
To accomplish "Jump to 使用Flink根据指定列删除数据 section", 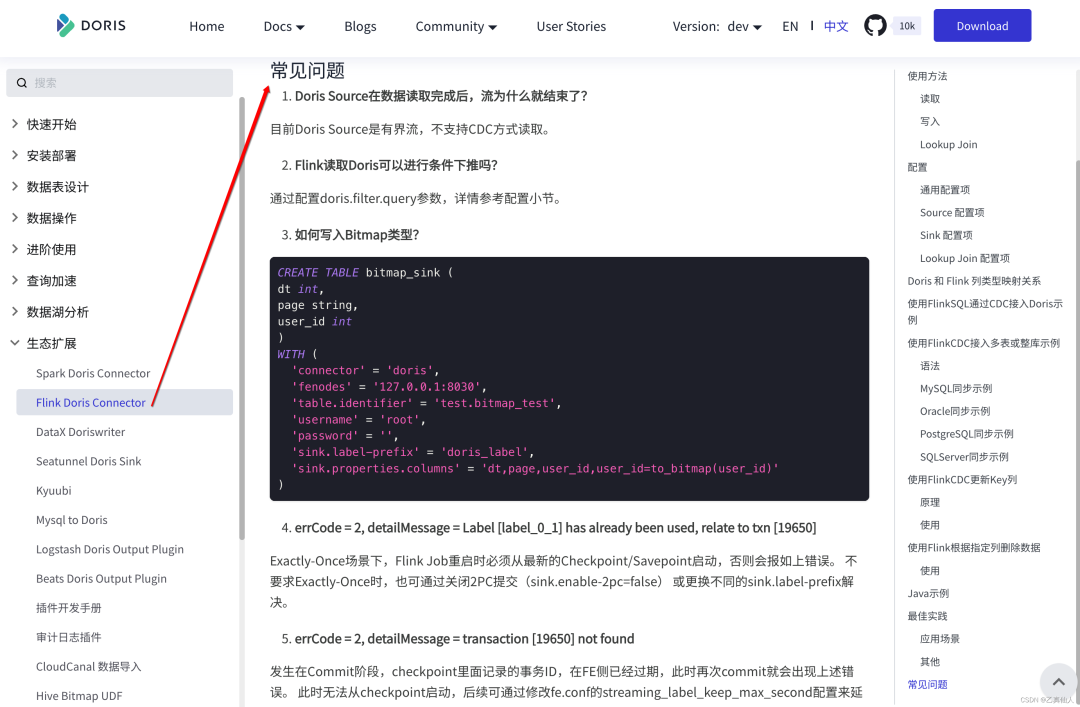I will 974,548.
